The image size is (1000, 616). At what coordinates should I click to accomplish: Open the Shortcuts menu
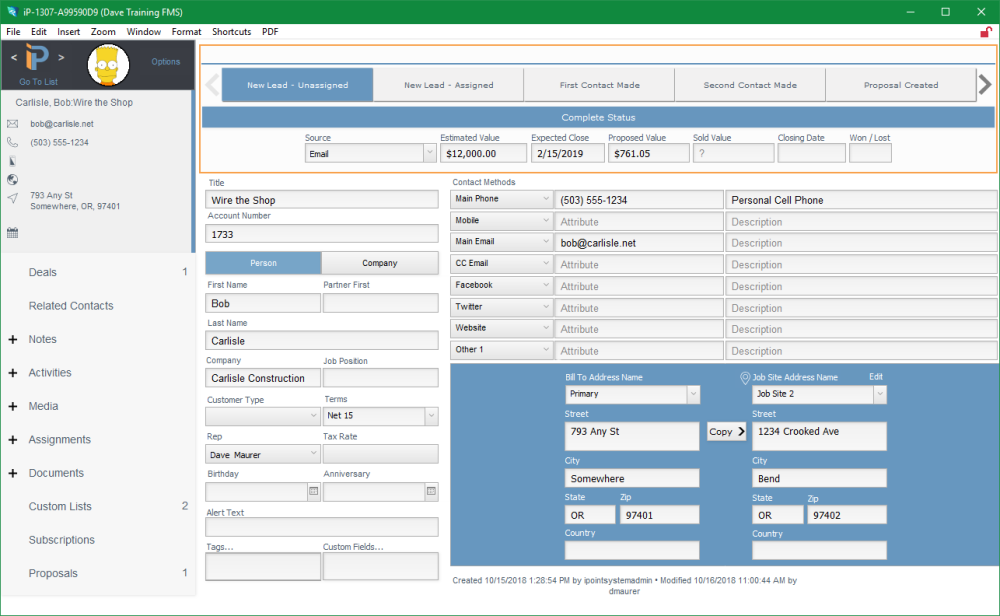pyautogui.click(x=231, y=32)
